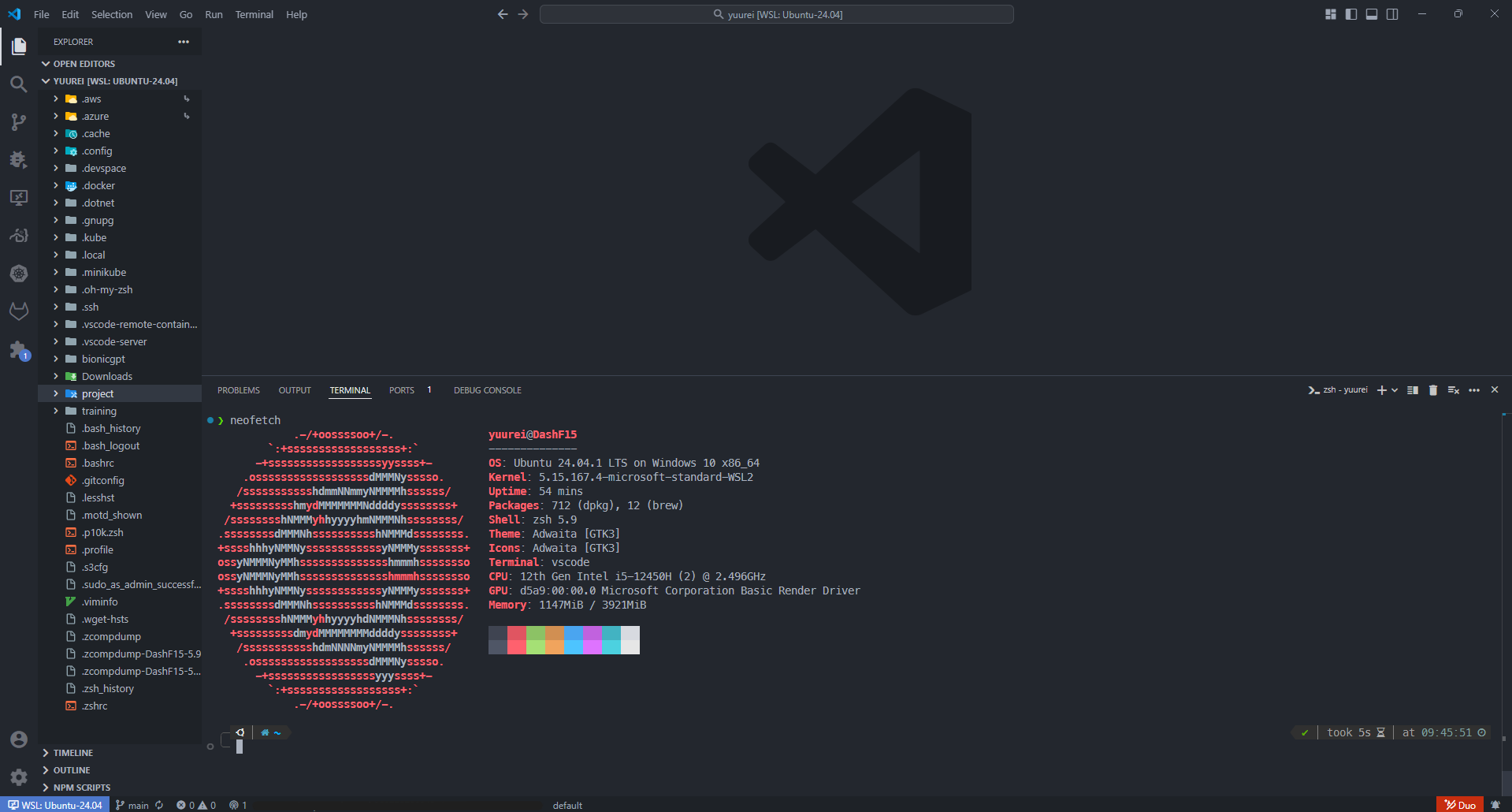
Task: Open the GitLab view in activity bar
Action: pos(19,311)
